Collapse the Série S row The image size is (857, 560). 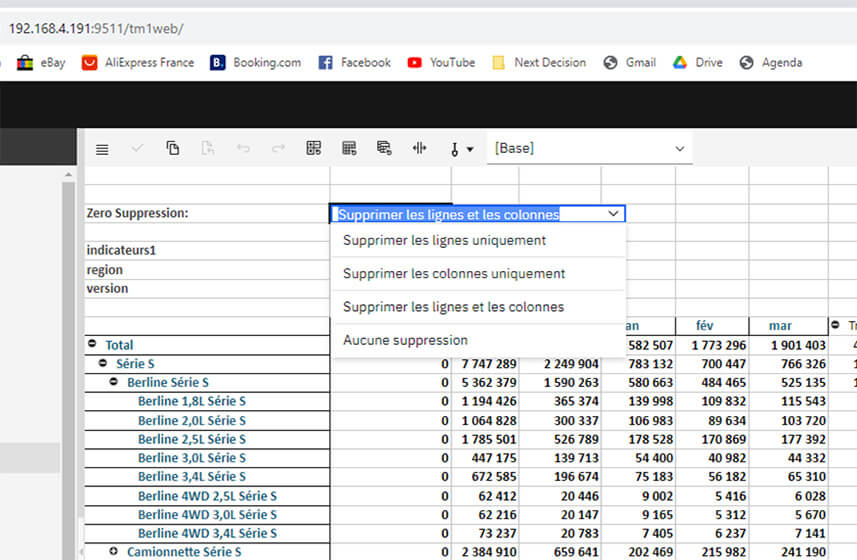coord(103,363)
